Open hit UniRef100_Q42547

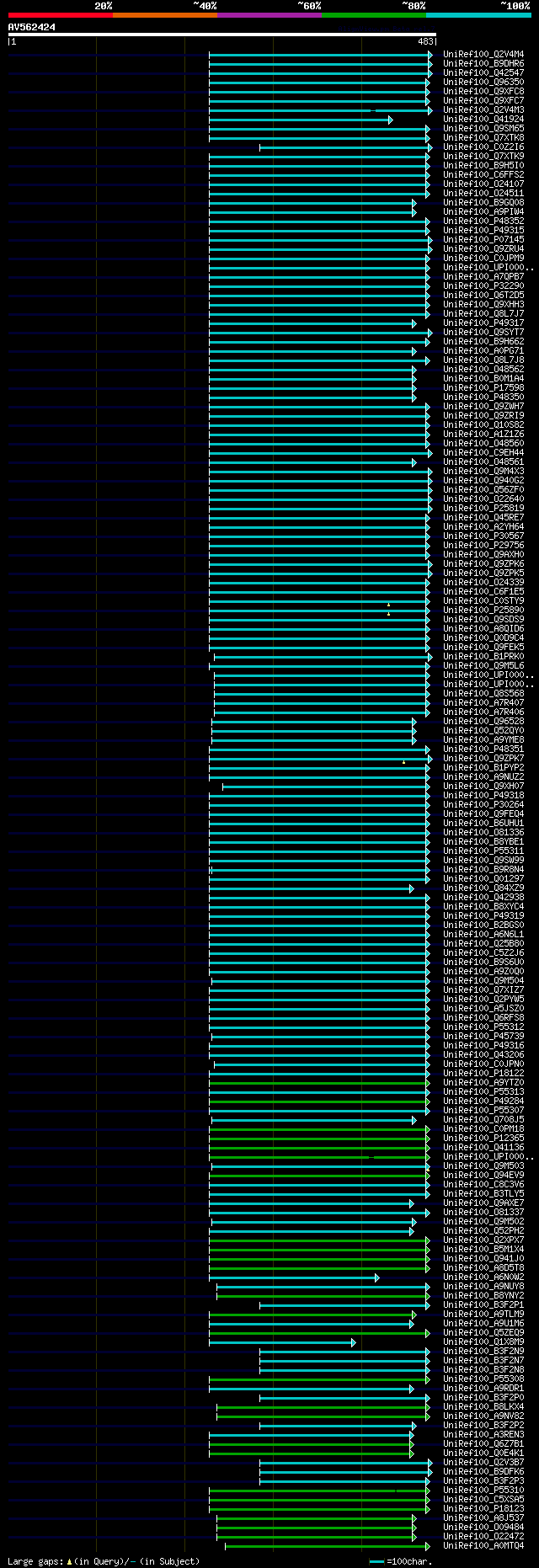pyautogui.click(x=483, y=73)
